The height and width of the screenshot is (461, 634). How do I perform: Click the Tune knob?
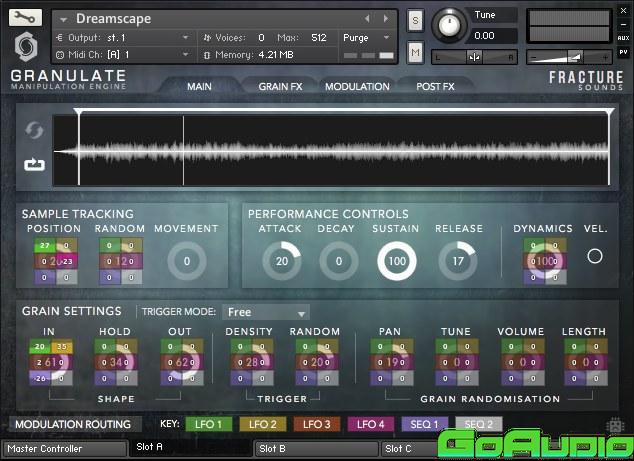tap(449, 25)
